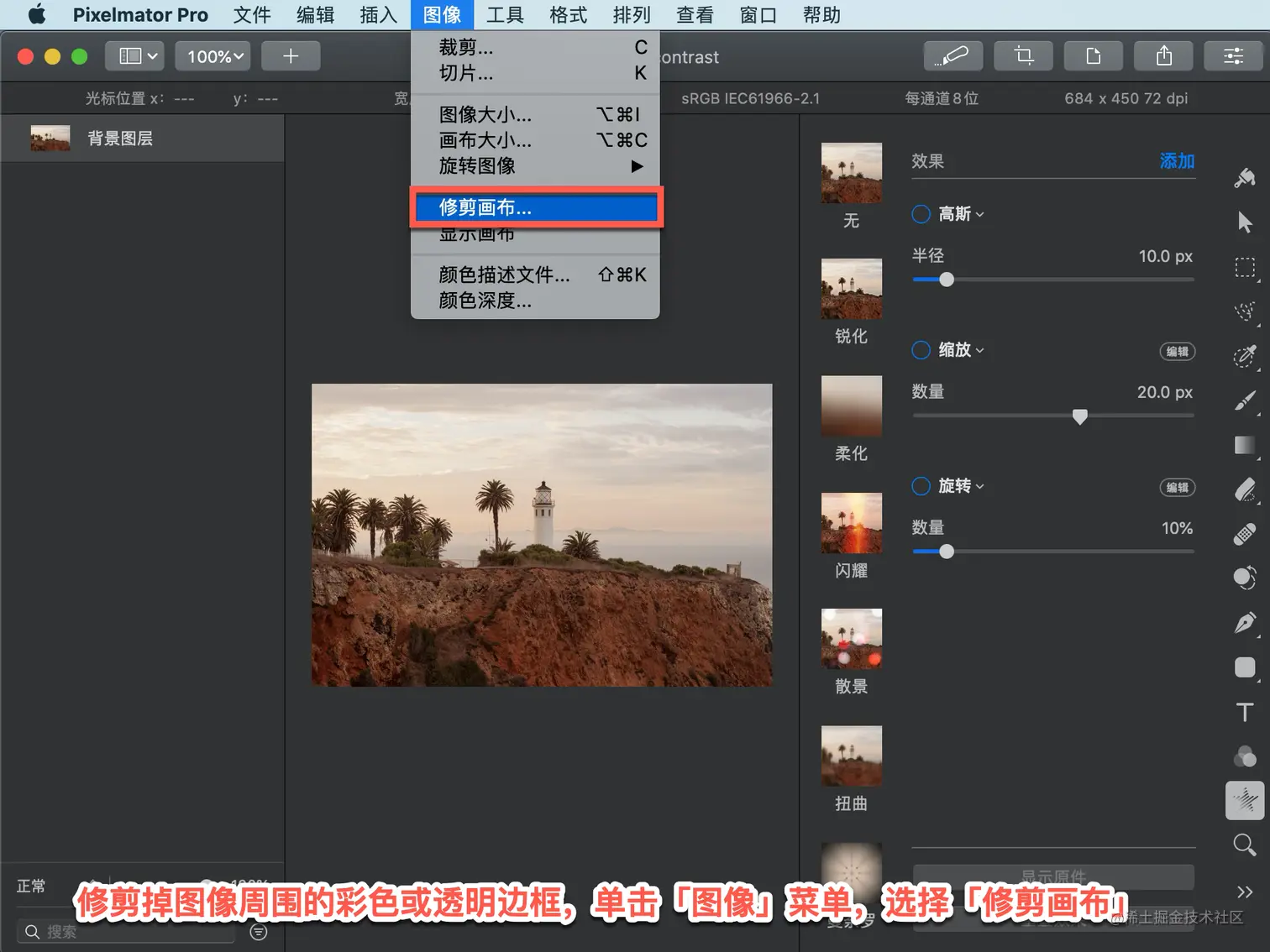Screen dimensions: 1270x952
Task: Click the 添加 effect link
Action: coord(1177,161)
